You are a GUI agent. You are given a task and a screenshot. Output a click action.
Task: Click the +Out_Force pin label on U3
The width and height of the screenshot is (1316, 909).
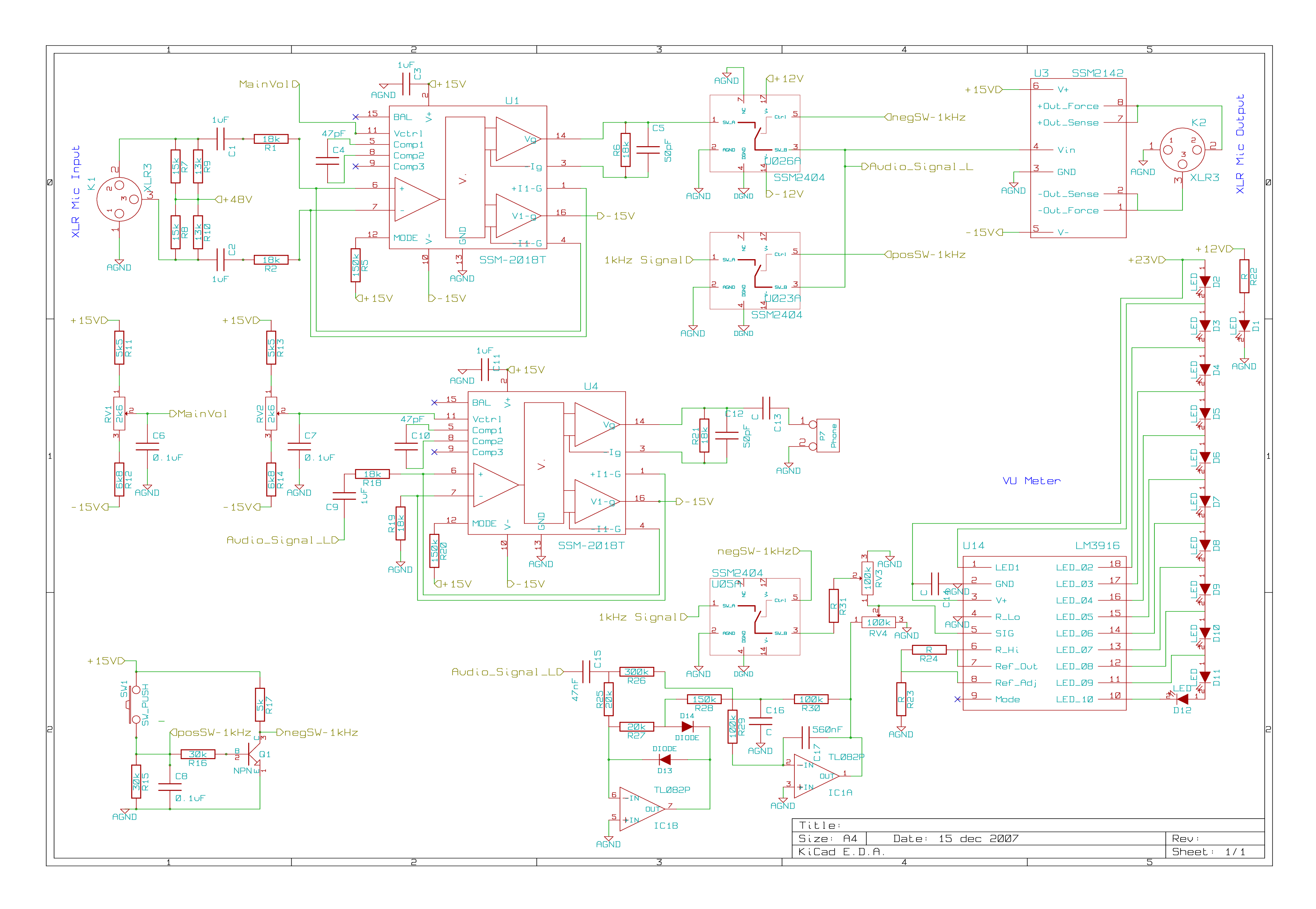click(1067, 106)
